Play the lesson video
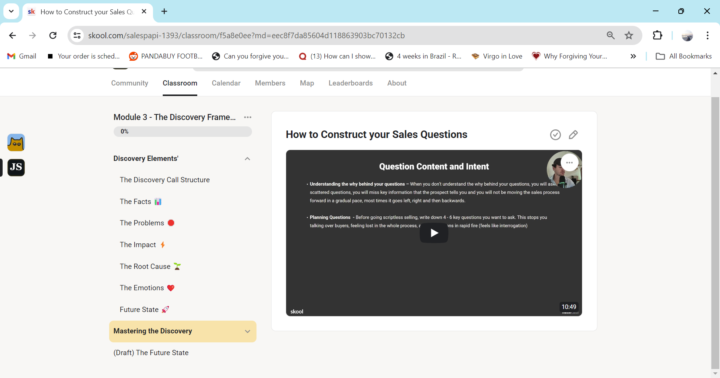 433,233
